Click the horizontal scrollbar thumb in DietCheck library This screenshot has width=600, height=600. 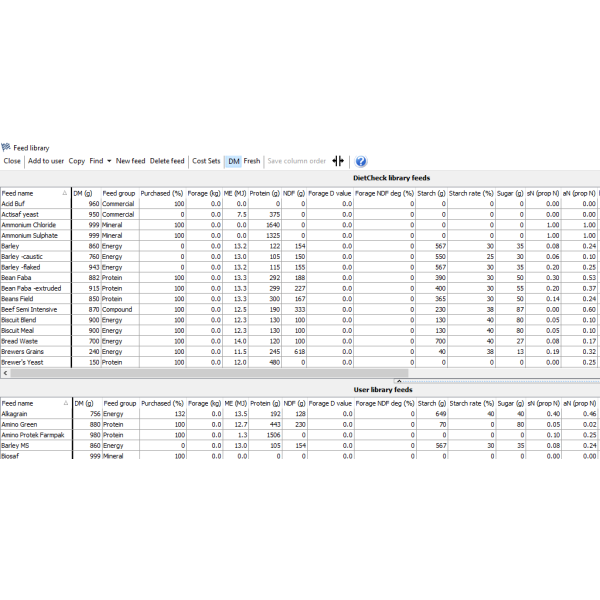tap(209, 373)
